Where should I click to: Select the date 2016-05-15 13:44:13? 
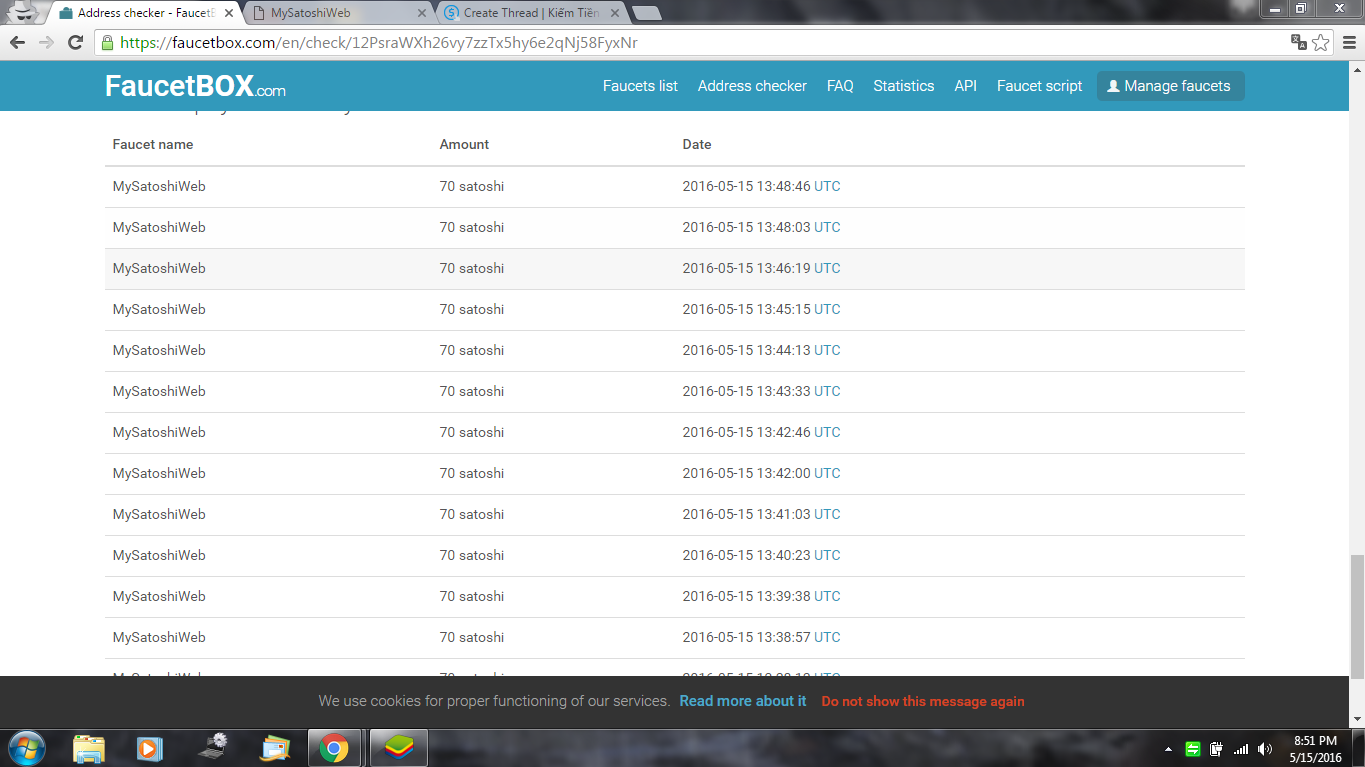click(746, 350)
